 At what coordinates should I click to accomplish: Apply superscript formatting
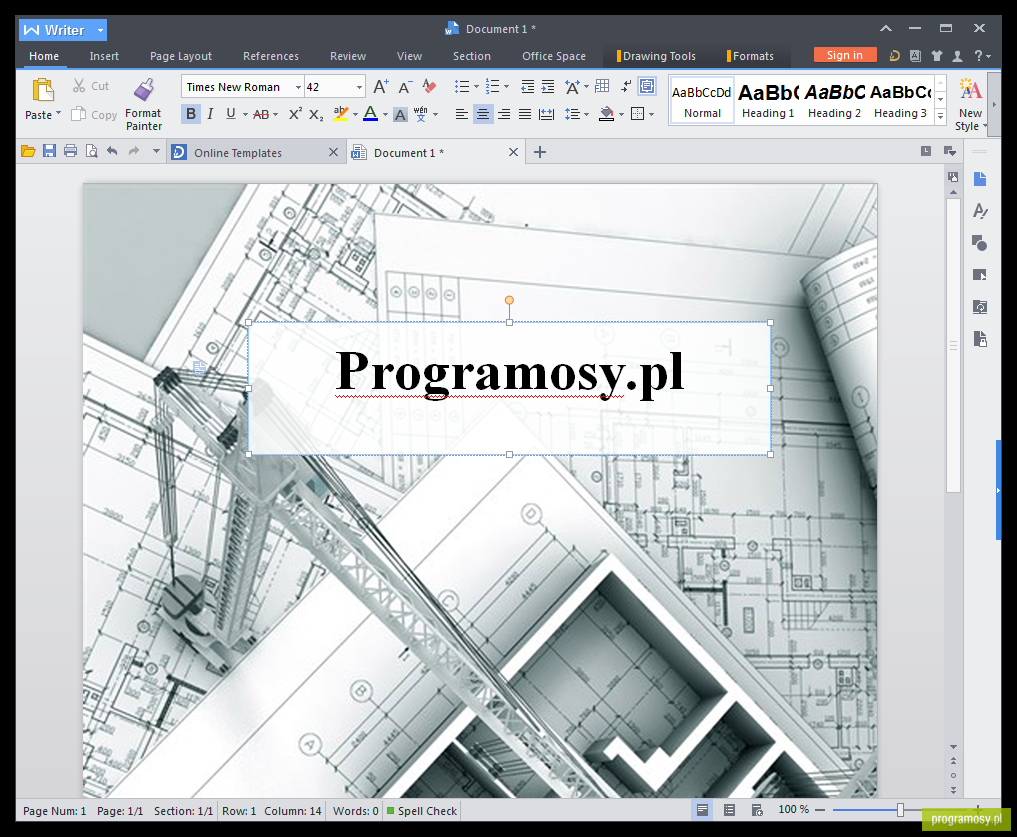pos(295,114)
